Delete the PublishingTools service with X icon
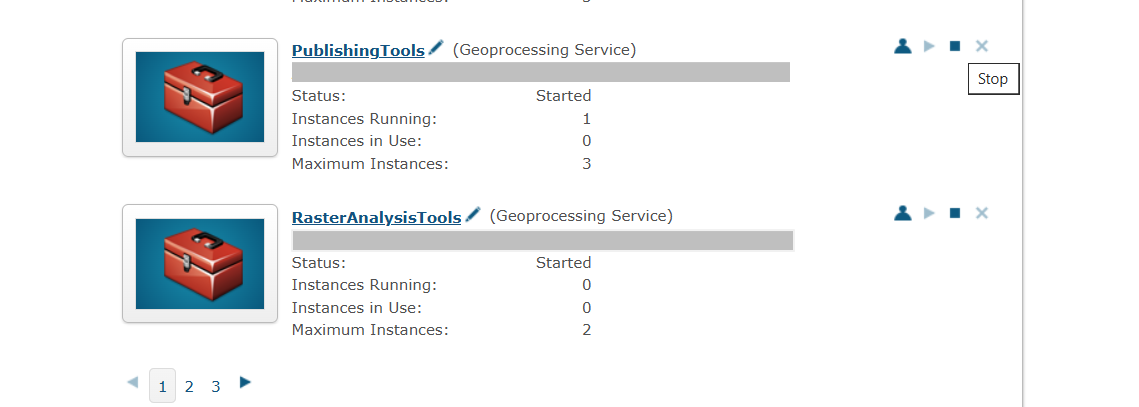The image size is (1139, 407). pos(981,47)
